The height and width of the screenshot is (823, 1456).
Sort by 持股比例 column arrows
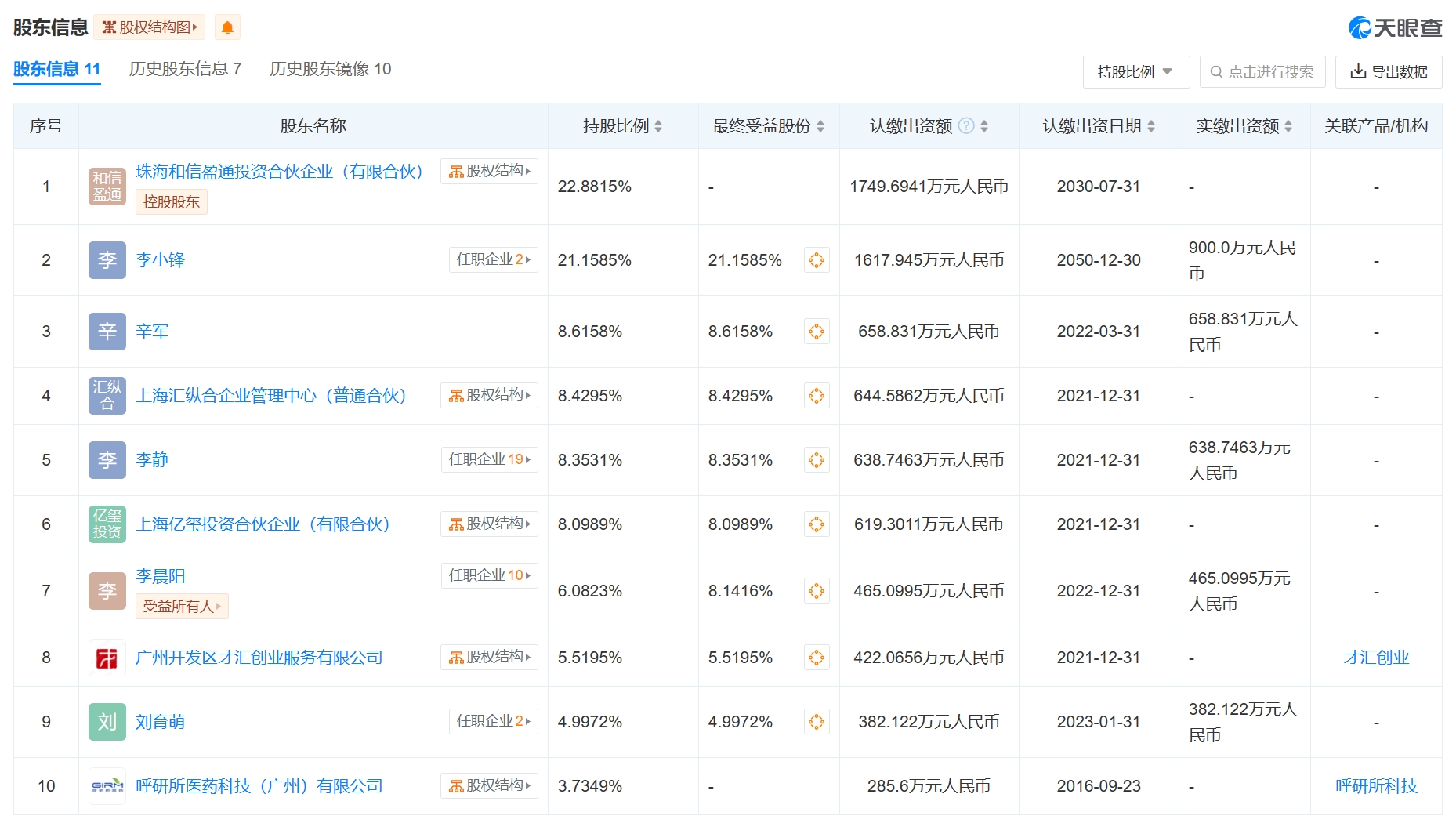(658, 126)
